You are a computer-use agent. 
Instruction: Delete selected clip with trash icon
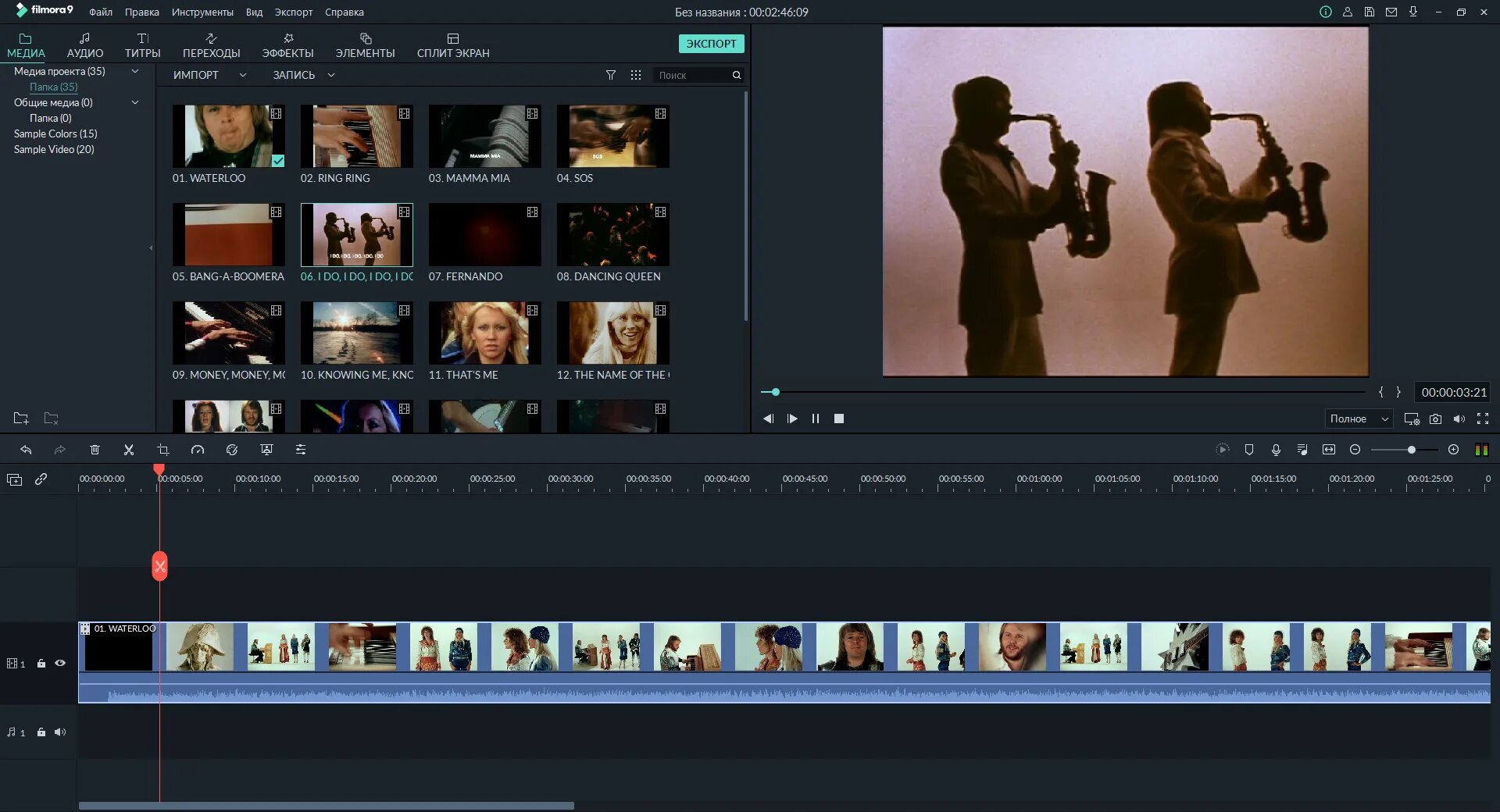(95, 450)
